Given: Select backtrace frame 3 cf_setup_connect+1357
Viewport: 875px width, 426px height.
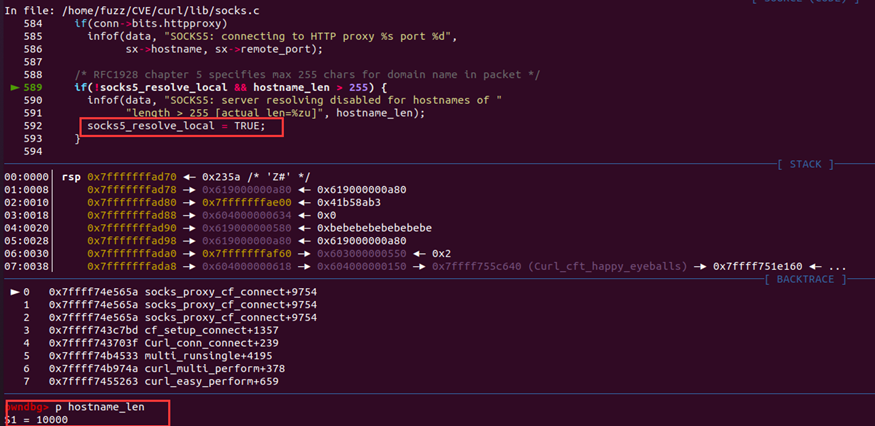Looking at the screenshot, I should pyautogui.click(x=199, y=330).
